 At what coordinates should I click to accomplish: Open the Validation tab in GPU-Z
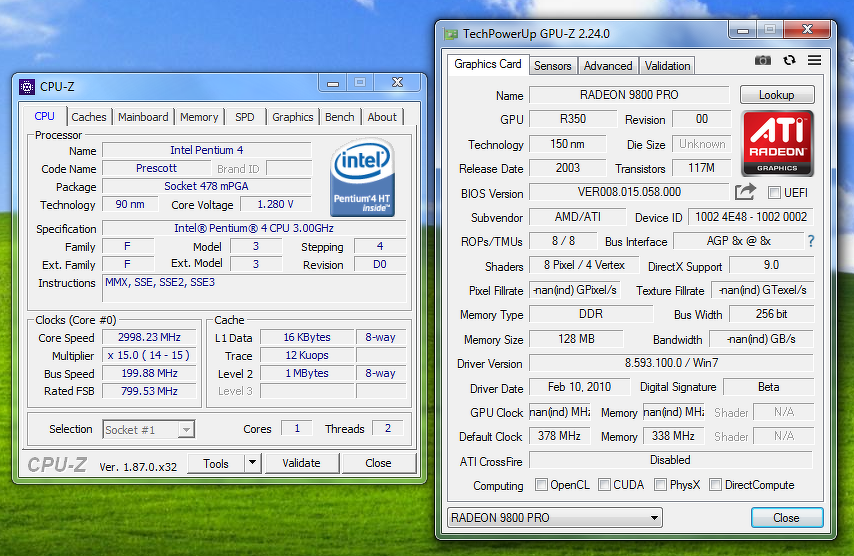click(667, 66)
